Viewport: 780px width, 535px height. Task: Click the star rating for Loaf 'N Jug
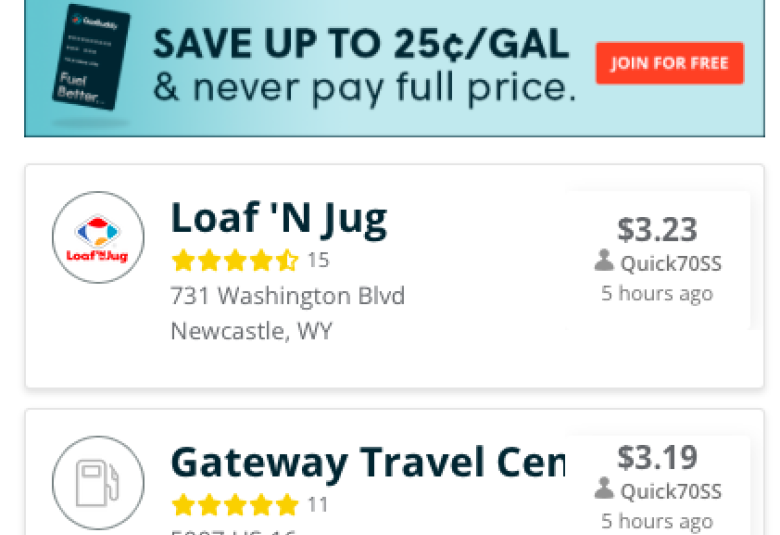click(235, 260)
